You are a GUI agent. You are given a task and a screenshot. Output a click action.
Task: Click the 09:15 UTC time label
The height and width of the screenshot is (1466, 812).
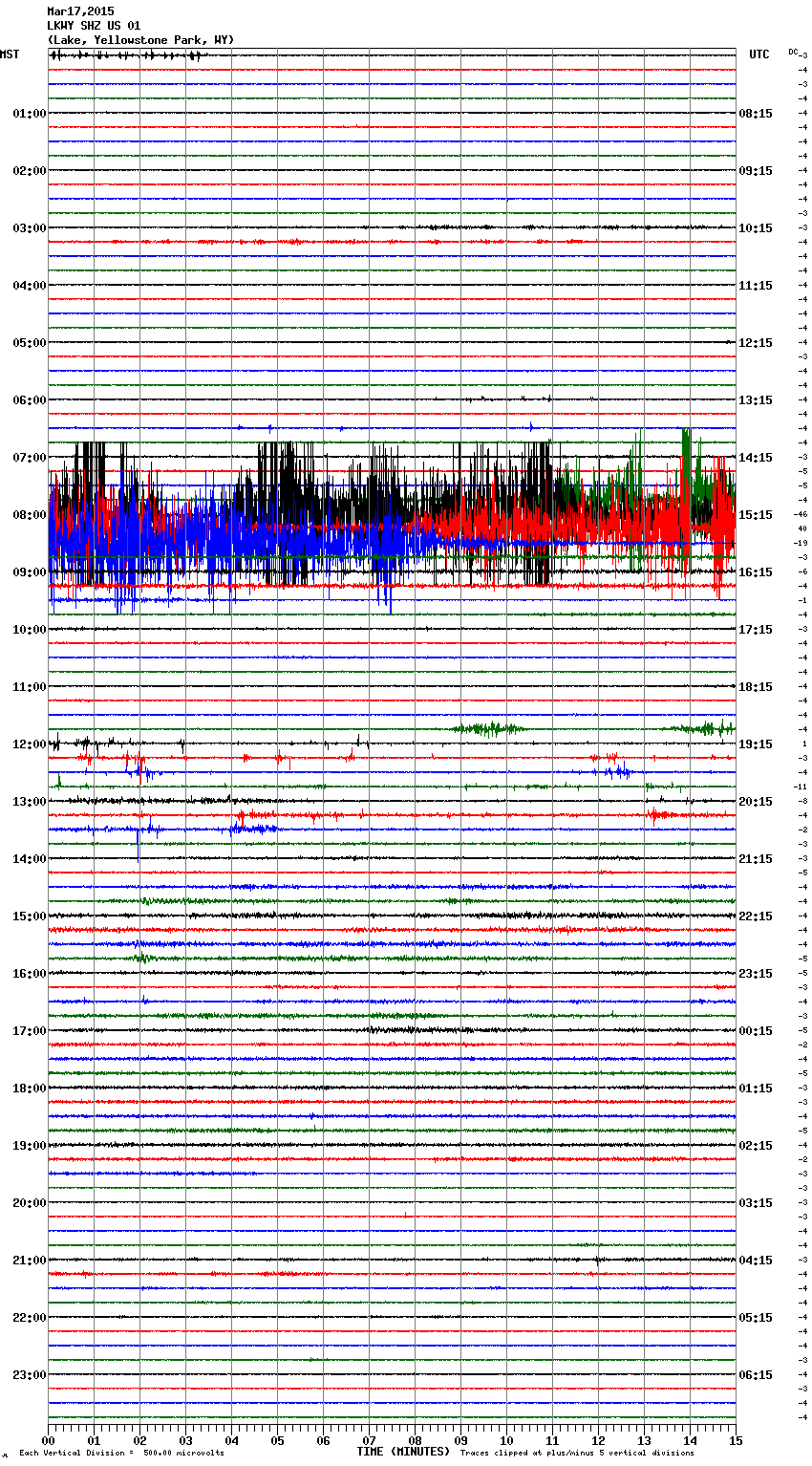[756, 171]
